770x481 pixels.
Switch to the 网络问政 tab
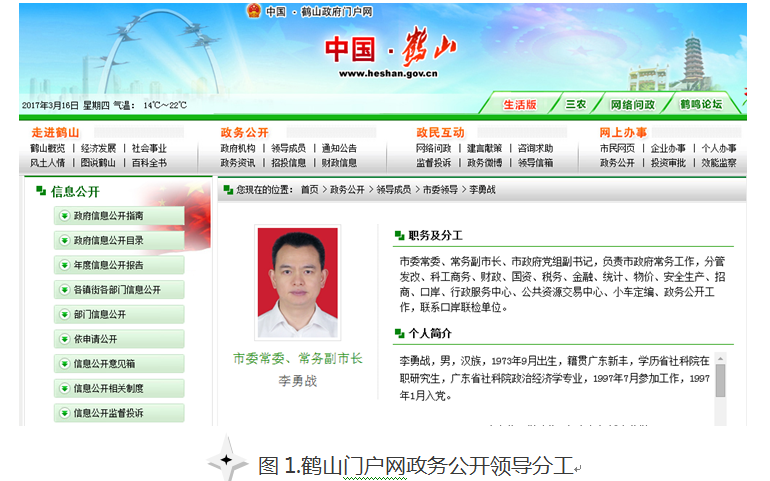[x=633, y=104]
